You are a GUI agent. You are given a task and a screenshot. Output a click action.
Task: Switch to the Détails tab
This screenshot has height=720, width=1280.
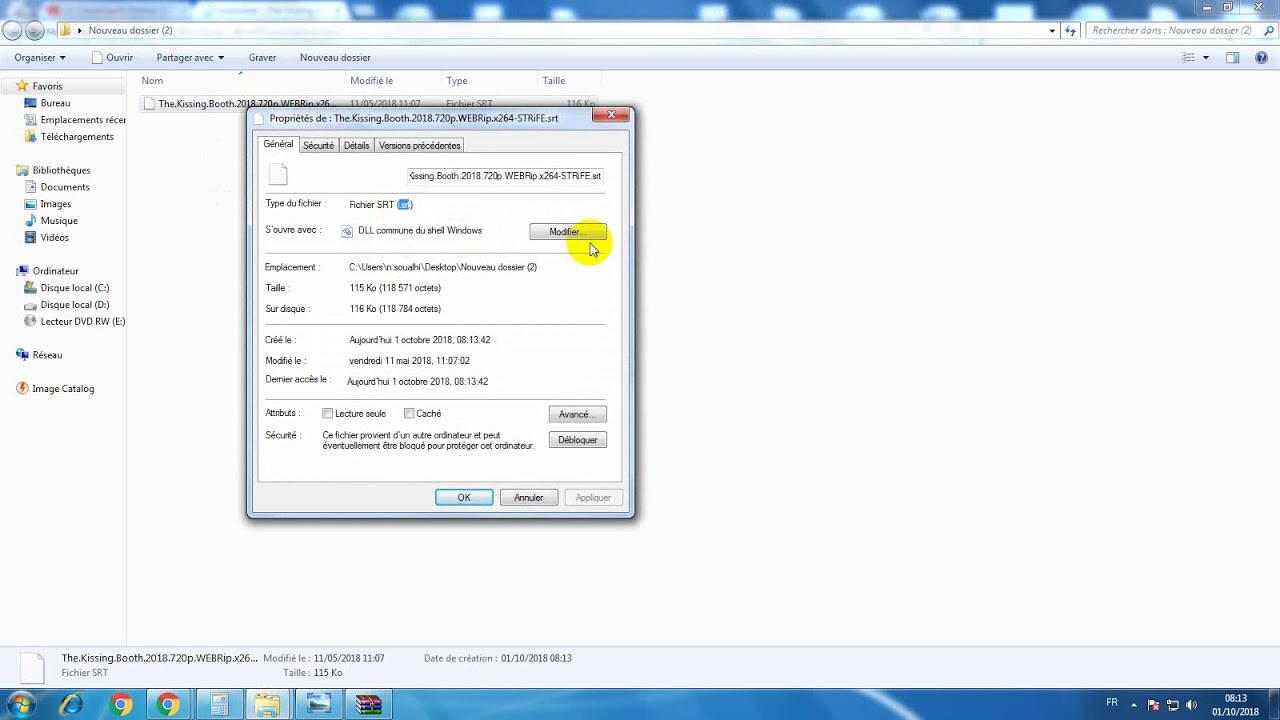pos(356,146)
